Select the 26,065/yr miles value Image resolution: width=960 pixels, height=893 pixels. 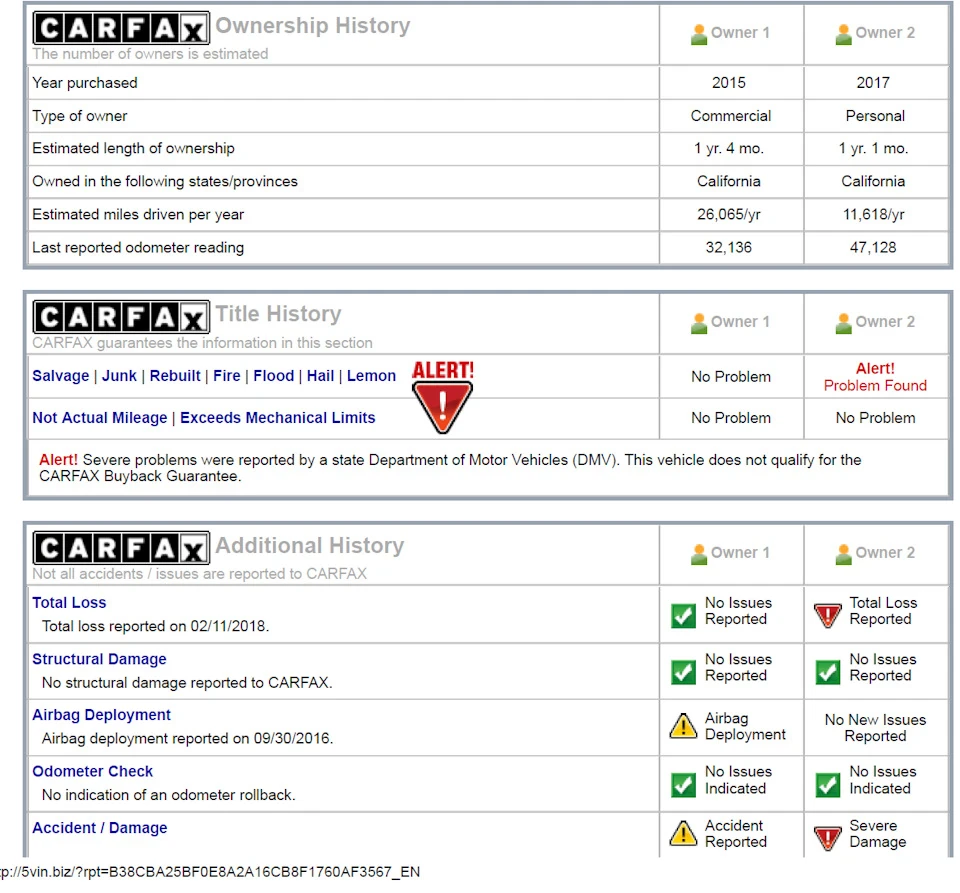[x=729, y=215]
